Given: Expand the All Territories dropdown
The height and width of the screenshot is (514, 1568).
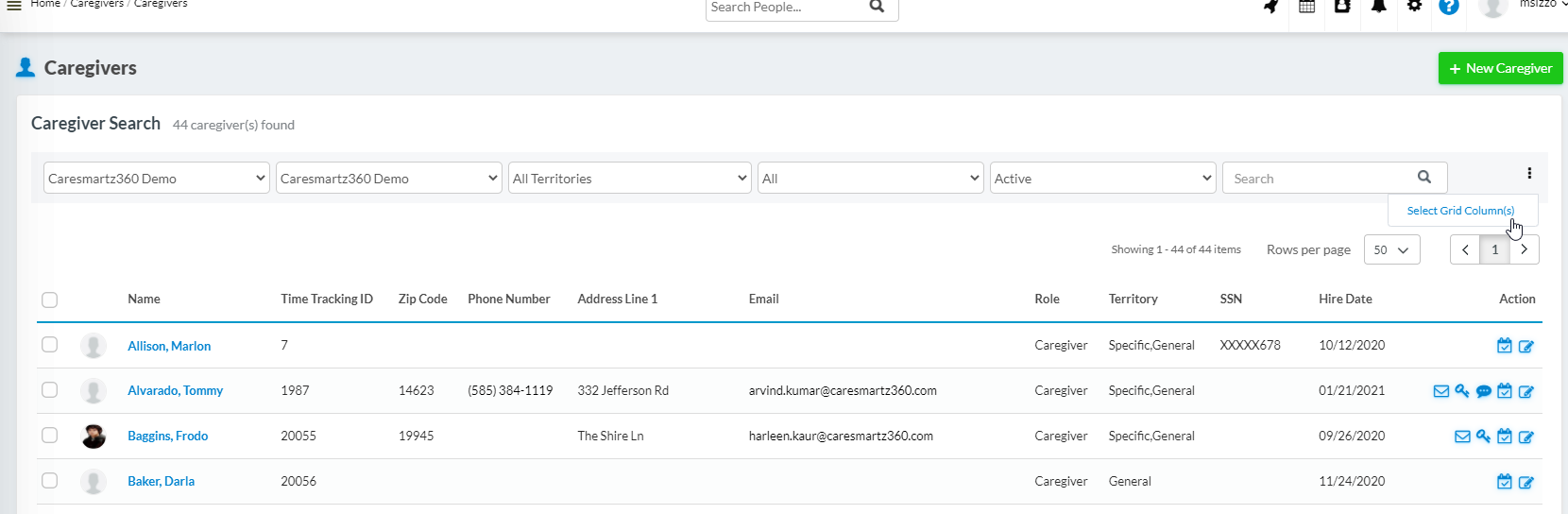Looking at the screenshot, I should point(630,179).
